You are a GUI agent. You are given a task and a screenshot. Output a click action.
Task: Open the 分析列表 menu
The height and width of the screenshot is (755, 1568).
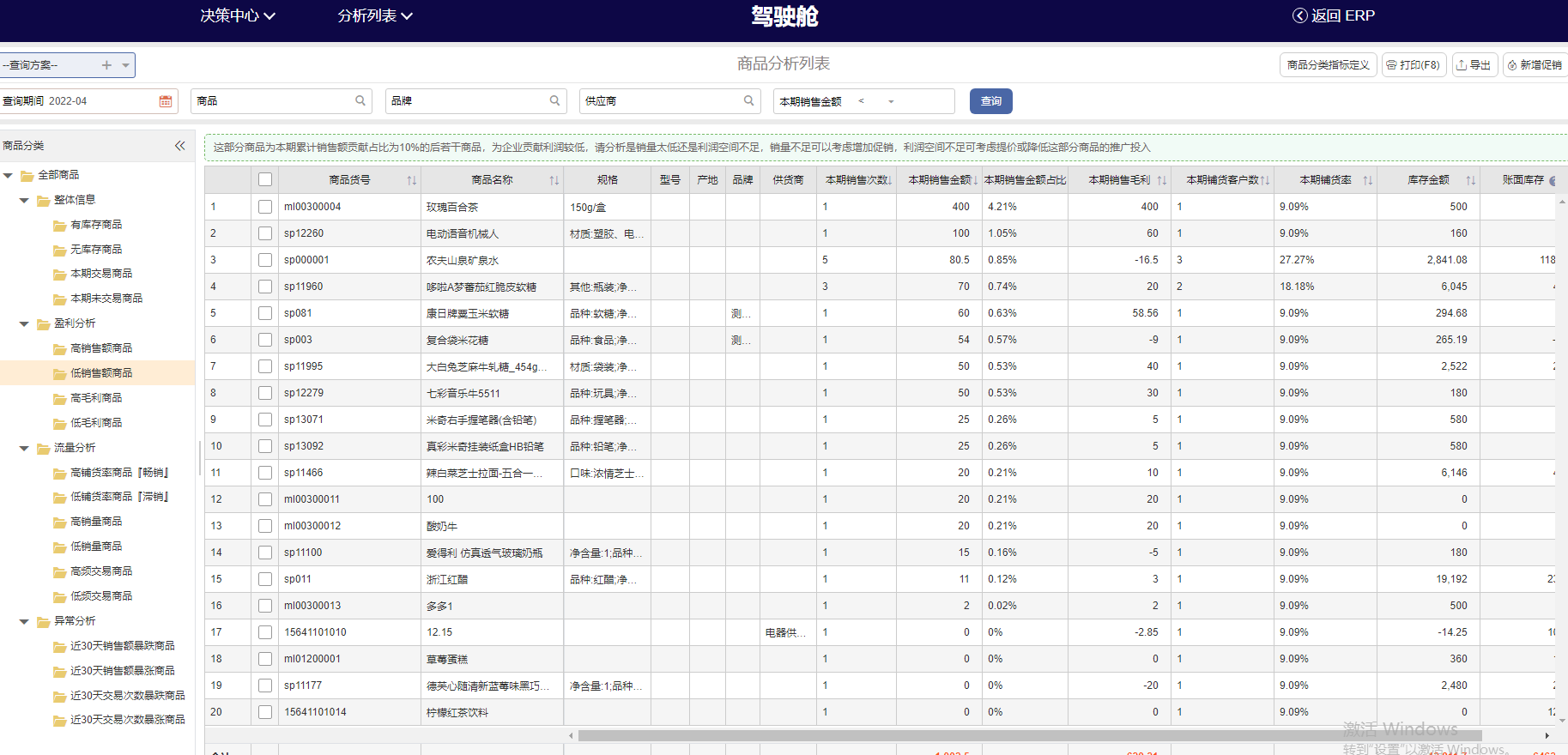pos(375,15)
